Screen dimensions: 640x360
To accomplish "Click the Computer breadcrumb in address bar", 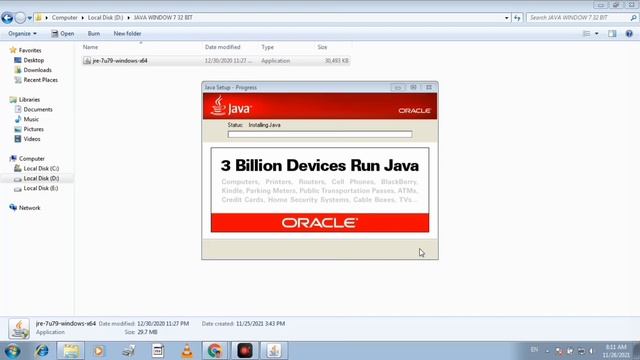I will coord(64,18).
